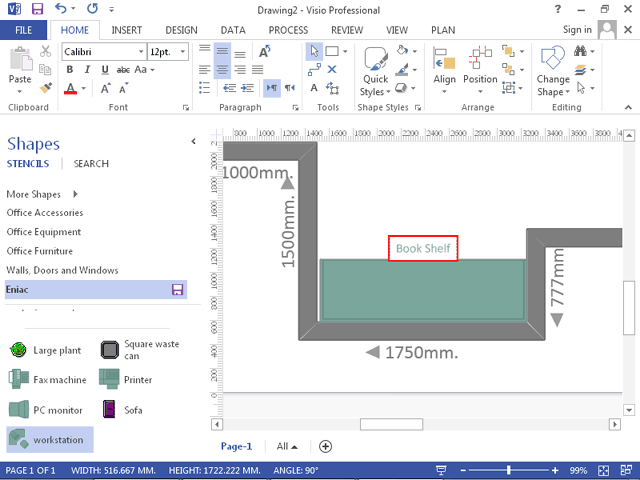Start Presentation Mode from status bar
640x480 pixels.
[441, 470]
